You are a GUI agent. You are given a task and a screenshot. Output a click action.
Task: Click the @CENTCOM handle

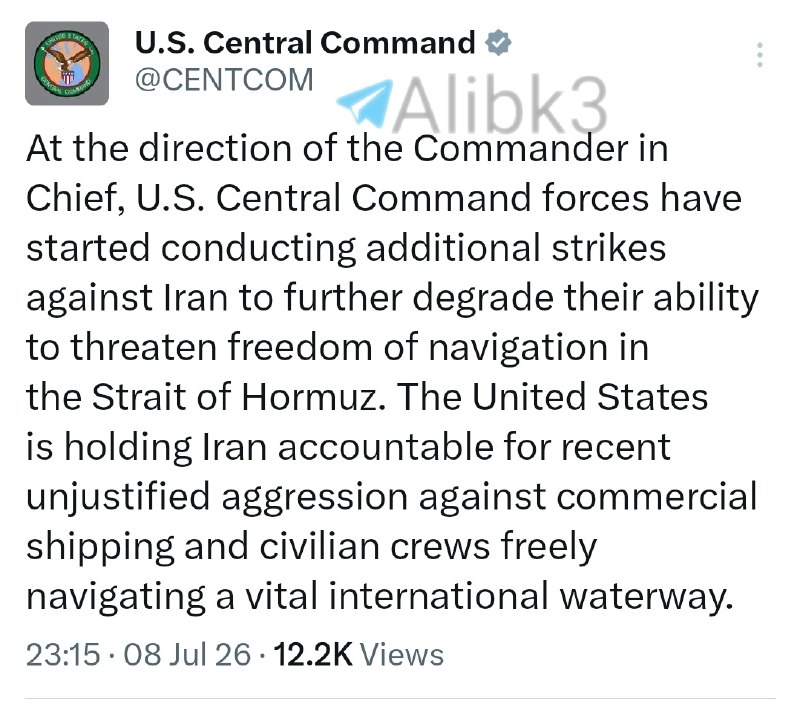click(x=224, y=80)
